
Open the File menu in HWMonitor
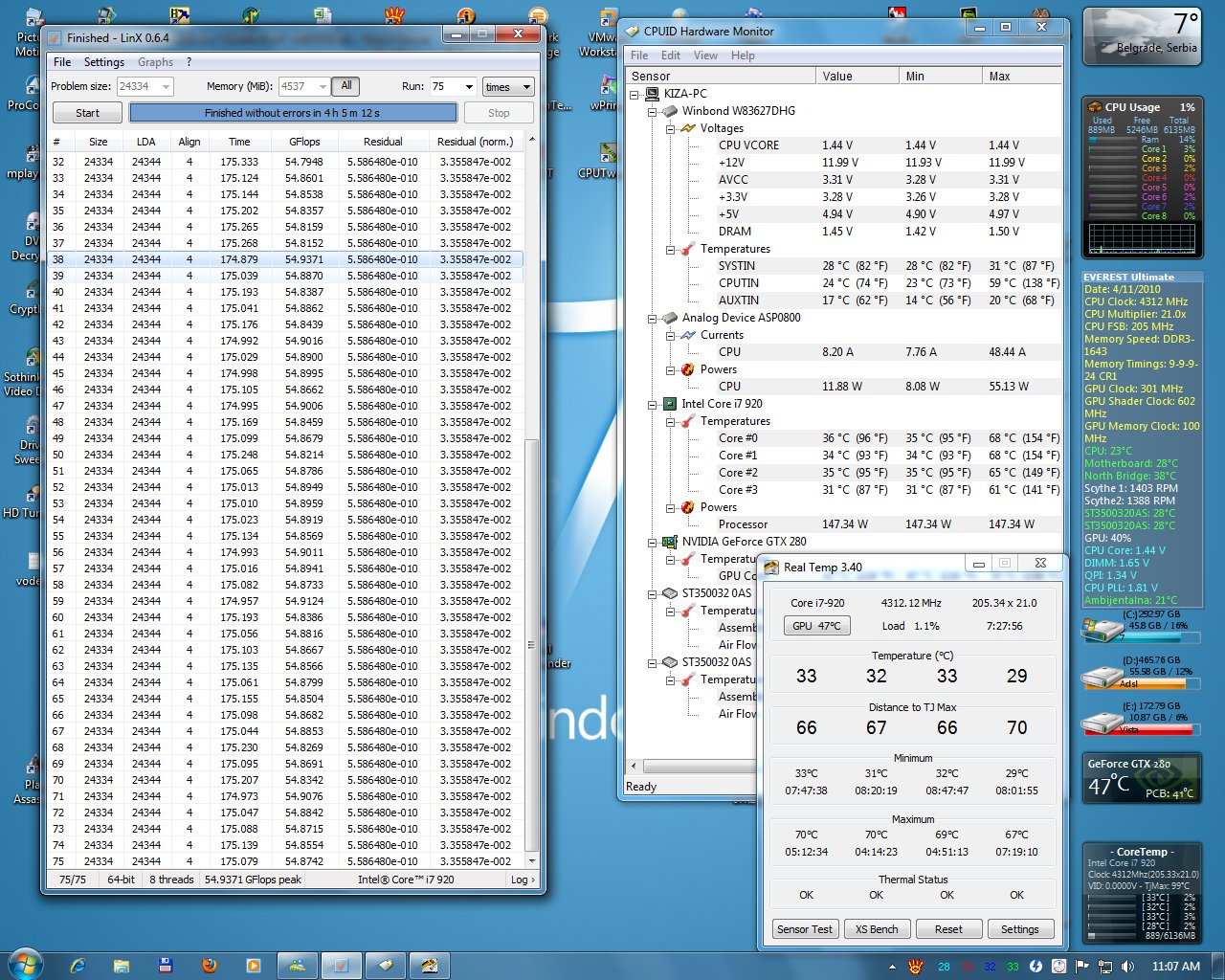(639, 56)
